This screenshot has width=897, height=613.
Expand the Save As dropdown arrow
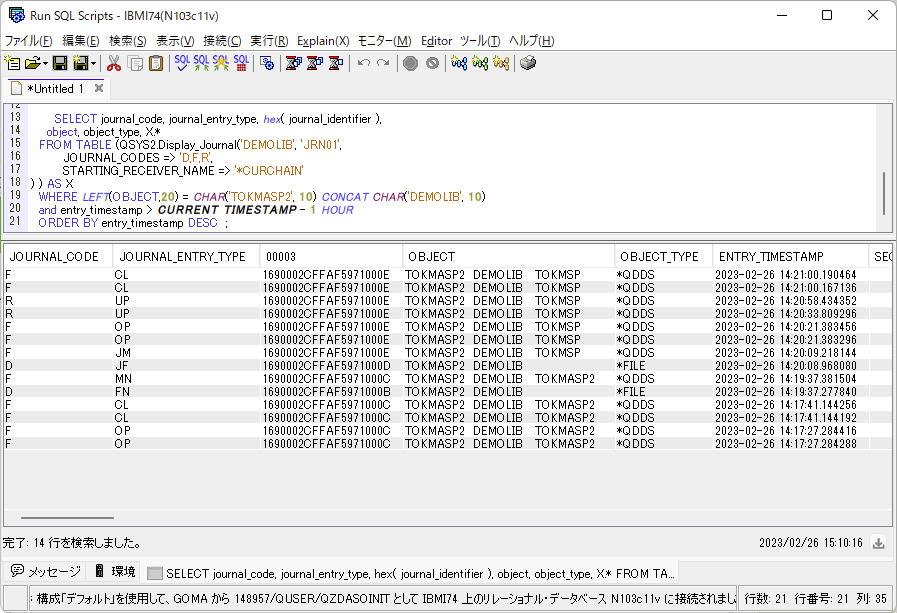[93, 63]
